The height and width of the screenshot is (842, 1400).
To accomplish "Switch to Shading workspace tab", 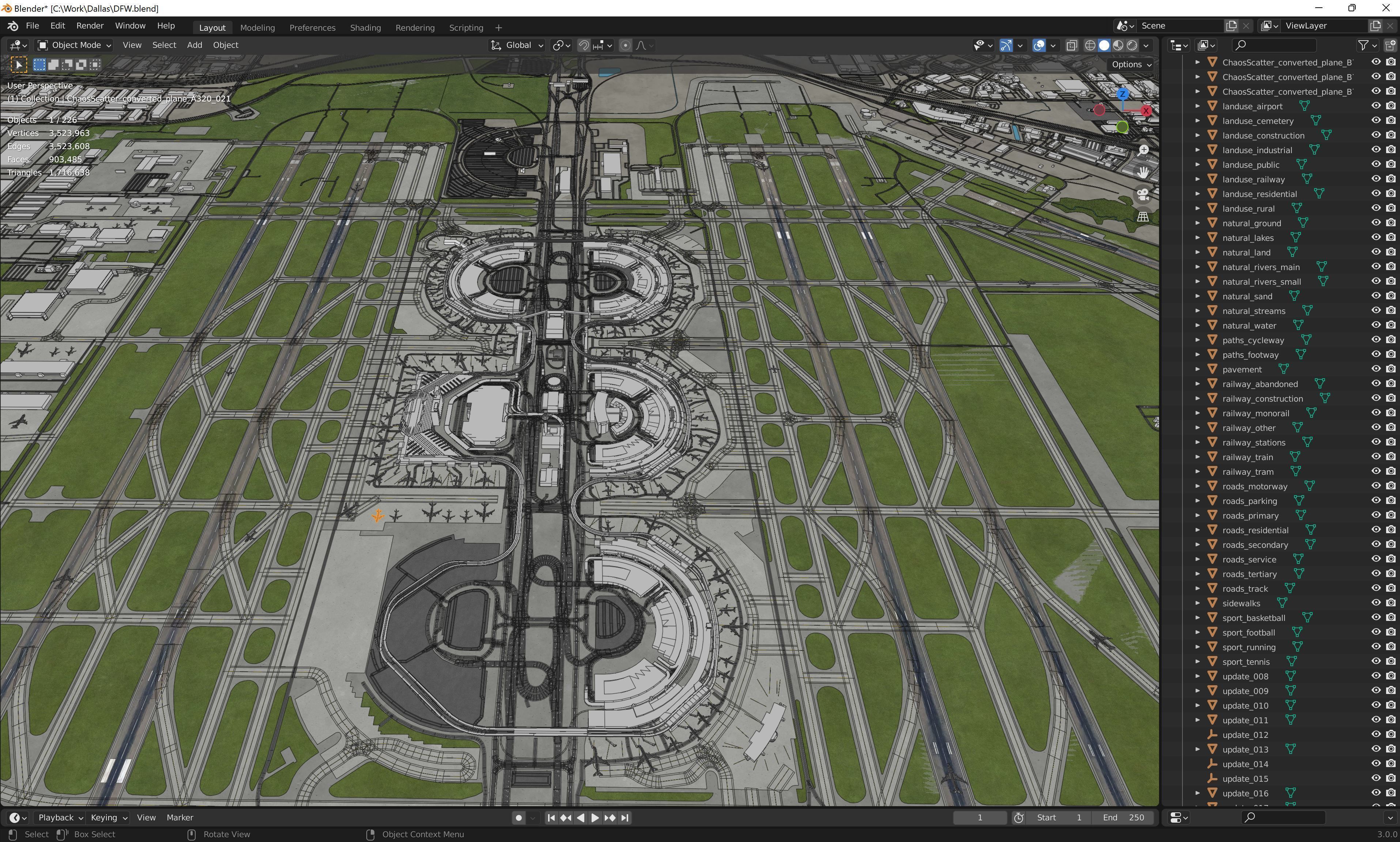I will tap(365, 28).
